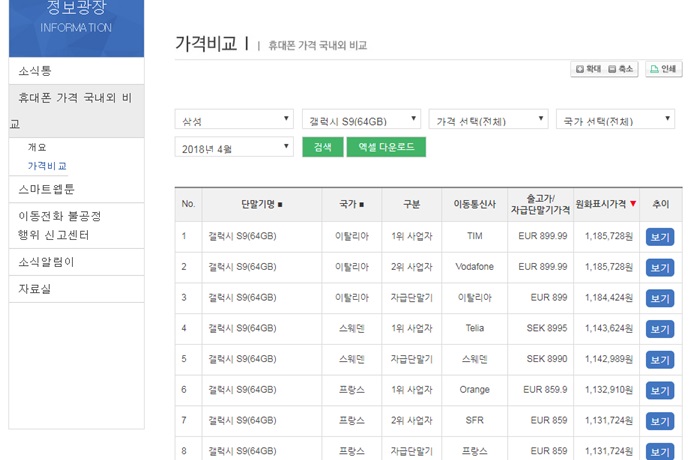
Task: Click the No. column header
Action: click(x=188, y=204)
